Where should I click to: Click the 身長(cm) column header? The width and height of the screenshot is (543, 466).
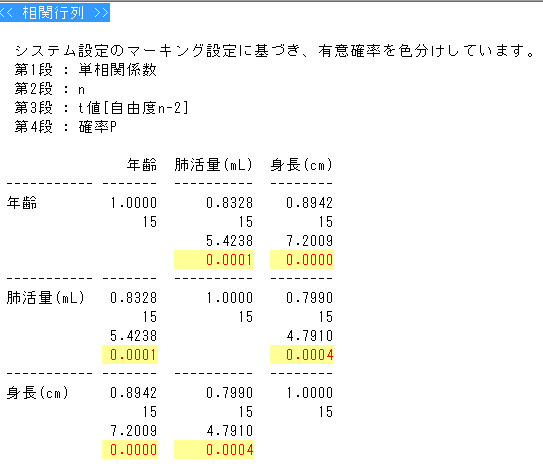tap(302, 165)
